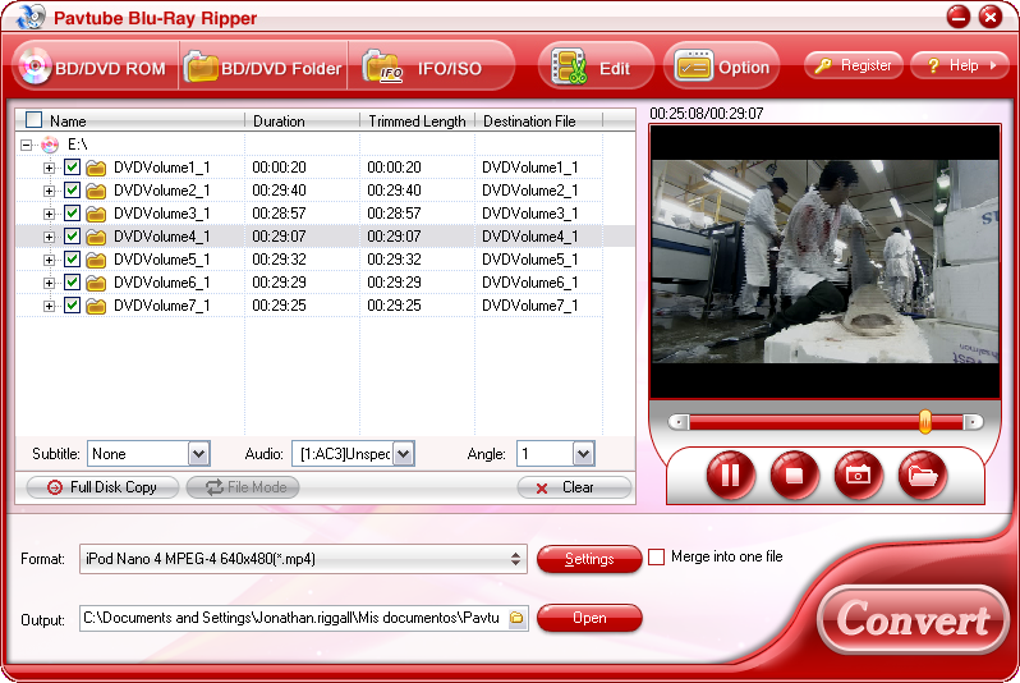Open the snapshot folder icon
Screen dimensions: 1020x683
pyautogui.click(x=922, y=475)
